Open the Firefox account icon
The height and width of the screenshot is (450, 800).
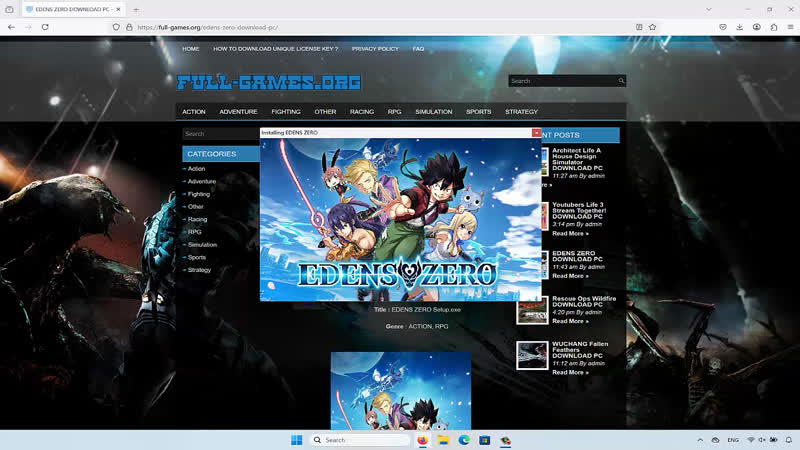[757, 27]
